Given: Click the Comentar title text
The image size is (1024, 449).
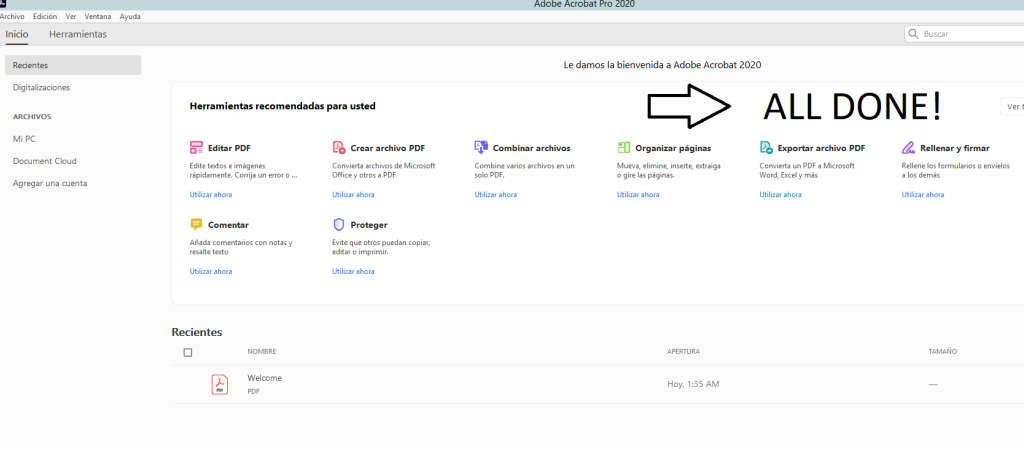Looking at the screenshot, I should (x=229, y=225).
